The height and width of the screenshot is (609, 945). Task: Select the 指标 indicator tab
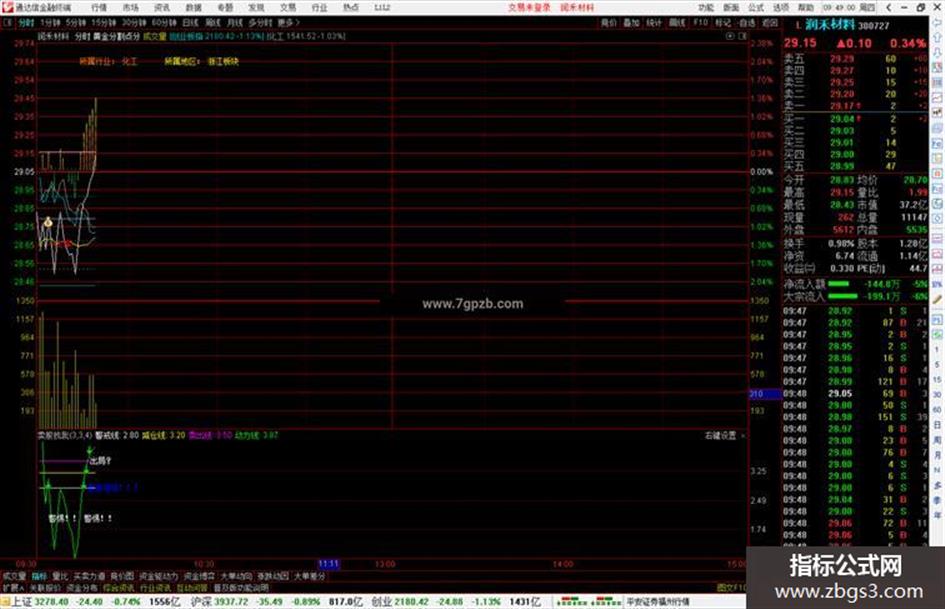(x=39, y=576)
